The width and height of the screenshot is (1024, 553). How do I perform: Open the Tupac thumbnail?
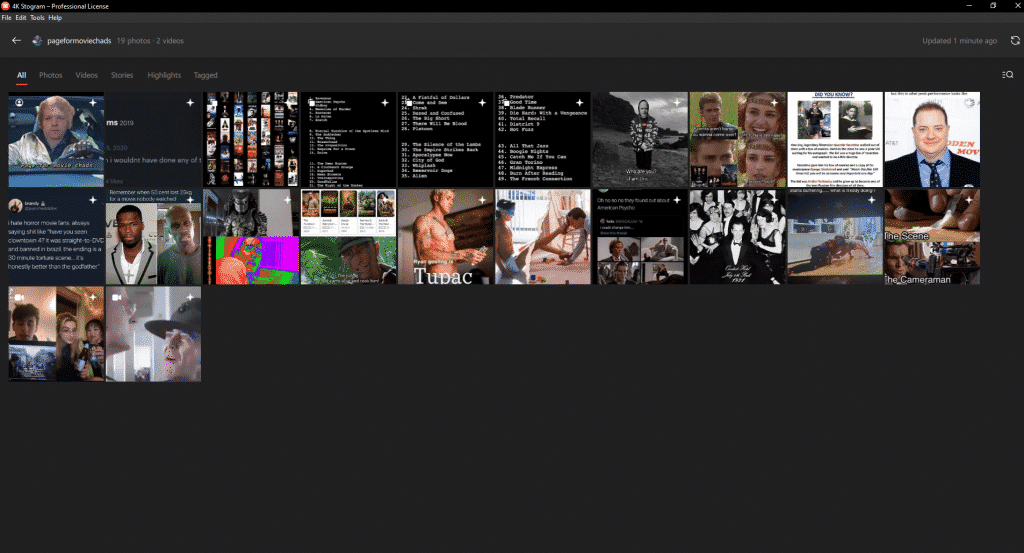[445, 237]
